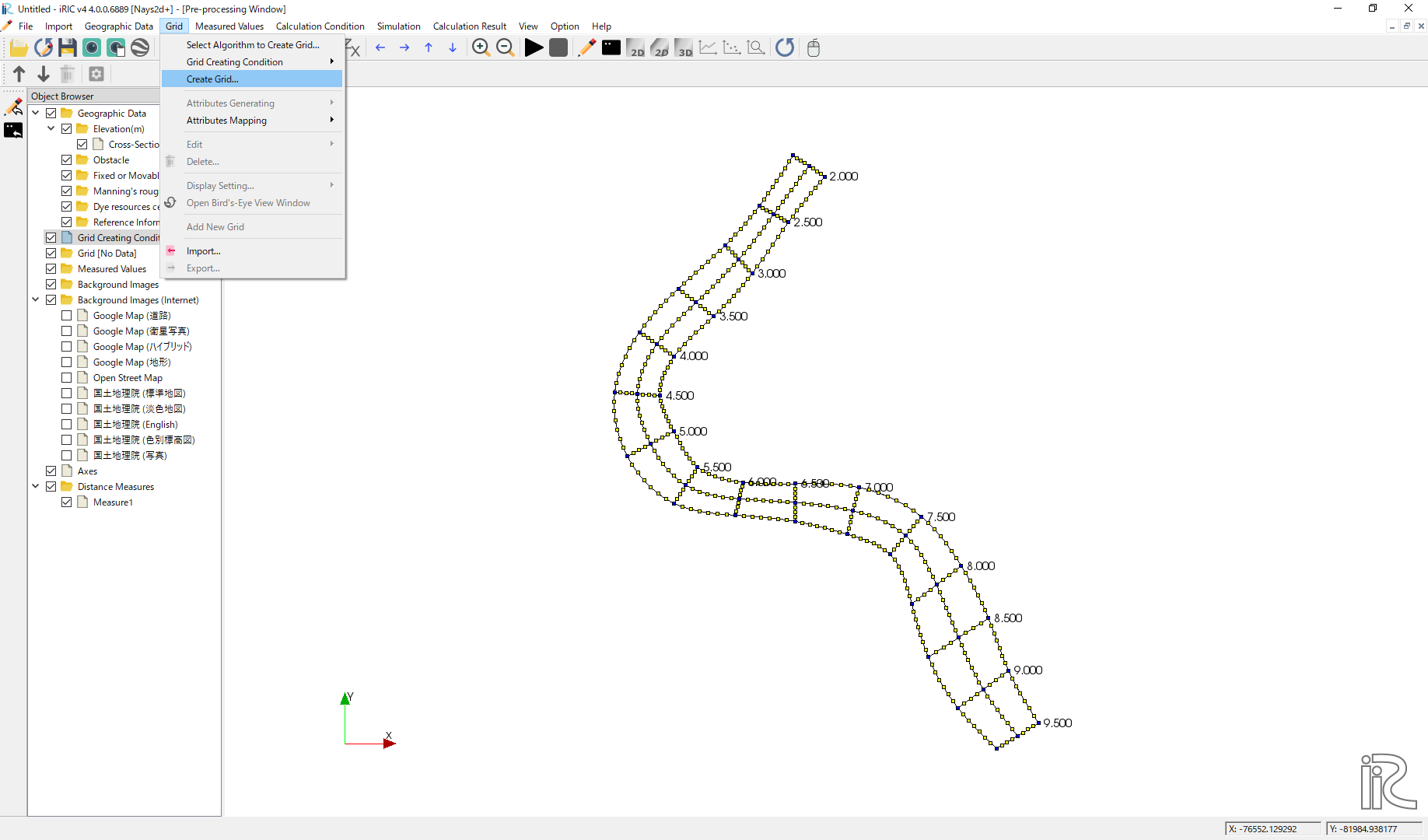Image resolution: width=1428 pixels, height=840 pixels.
Task: Select the Open Street Map row
Action: pos(128,378)
